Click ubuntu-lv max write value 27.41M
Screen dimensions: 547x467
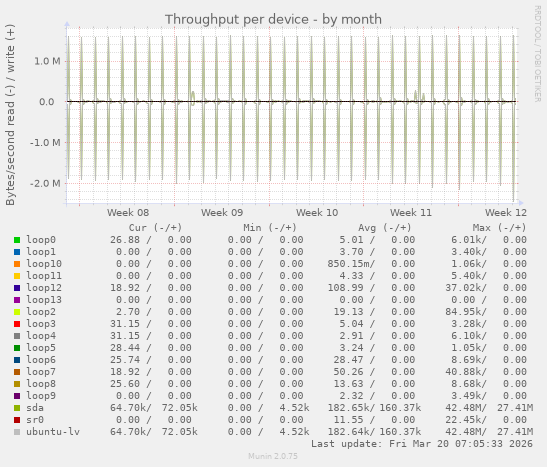515,432
